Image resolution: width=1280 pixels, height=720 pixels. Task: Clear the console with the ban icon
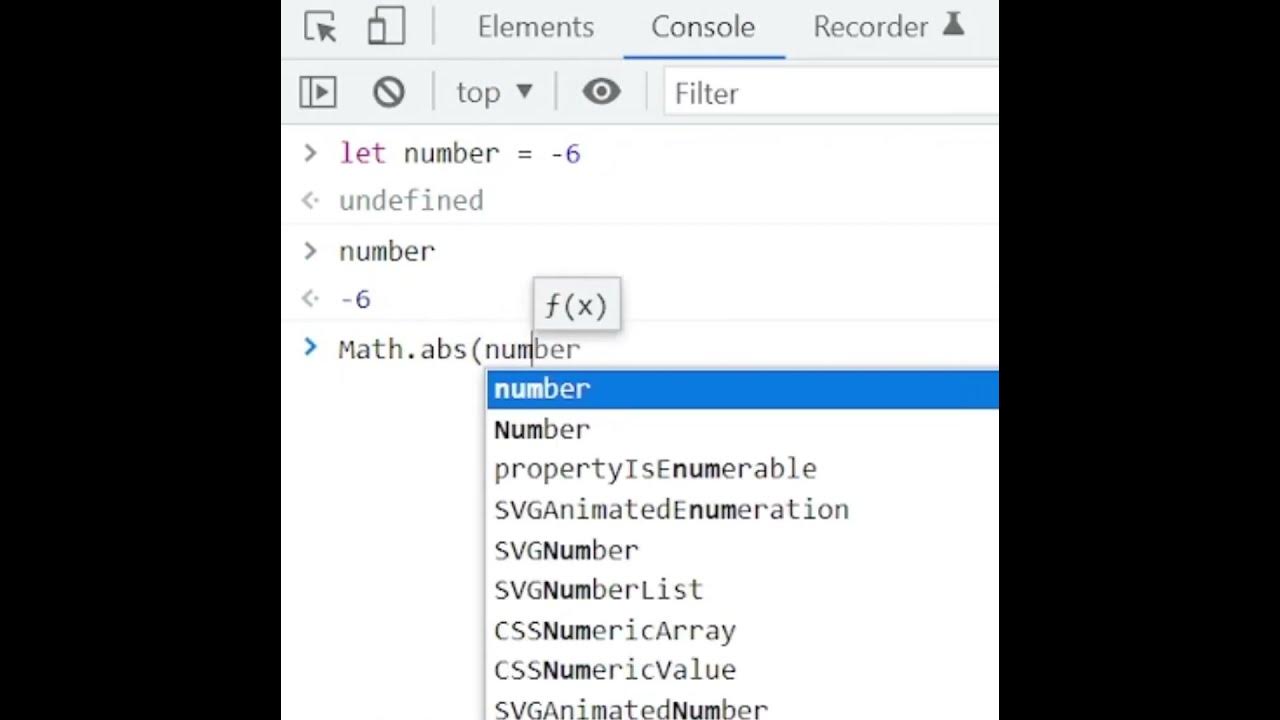(x=389, y=93)
